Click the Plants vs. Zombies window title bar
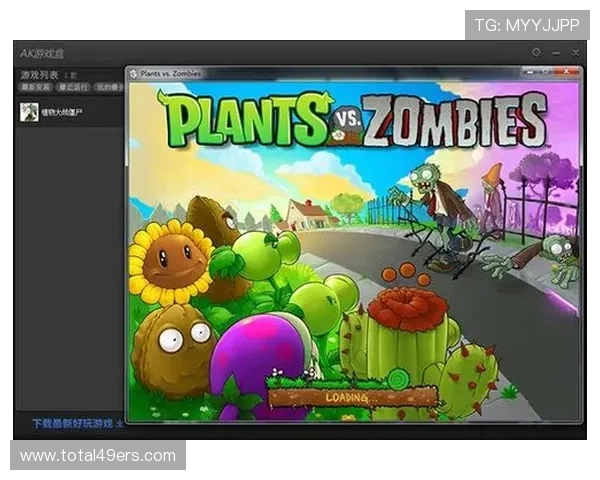600x480 pixels. pos(330,73)
